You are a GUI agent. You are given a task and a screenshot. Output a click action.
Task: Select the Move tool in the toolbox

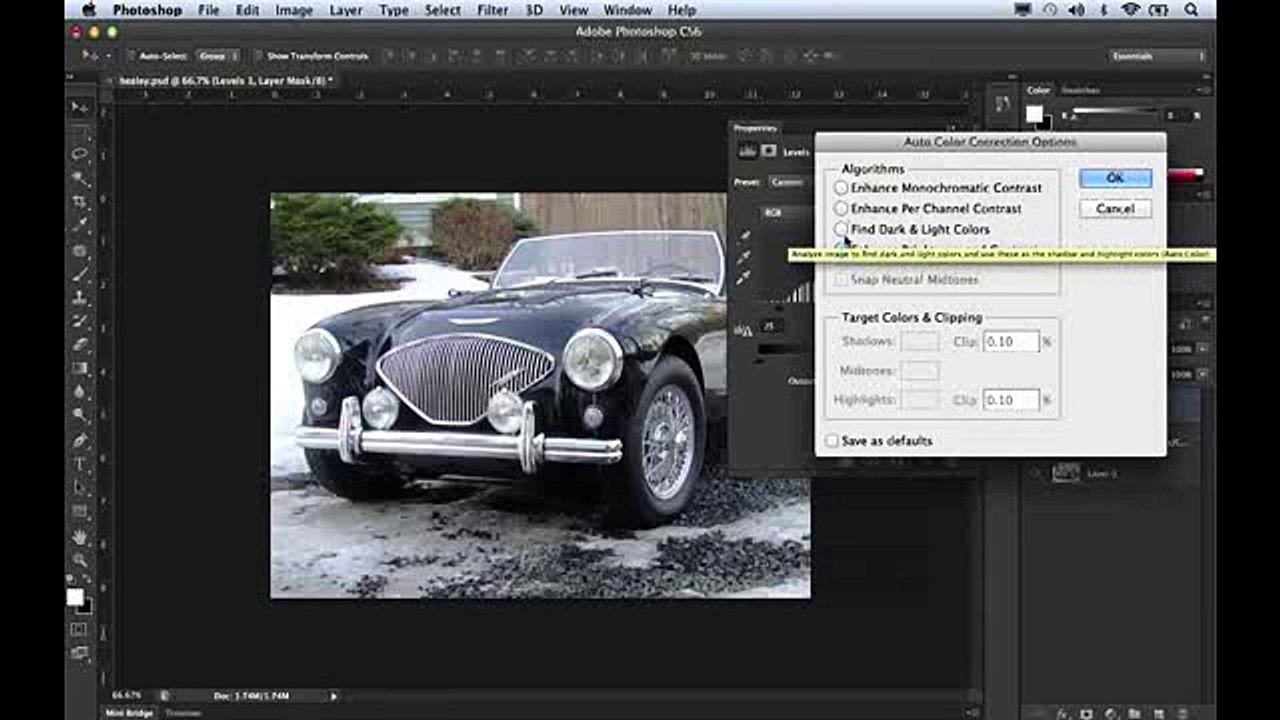pos(79,107)
